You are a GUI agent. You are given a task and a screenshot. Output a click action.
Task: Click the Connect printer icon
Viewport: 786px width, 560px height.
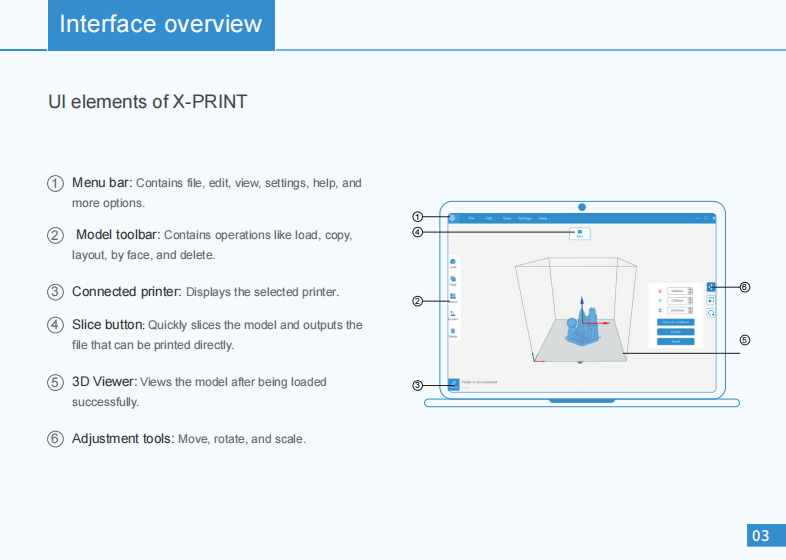(454, 383)
